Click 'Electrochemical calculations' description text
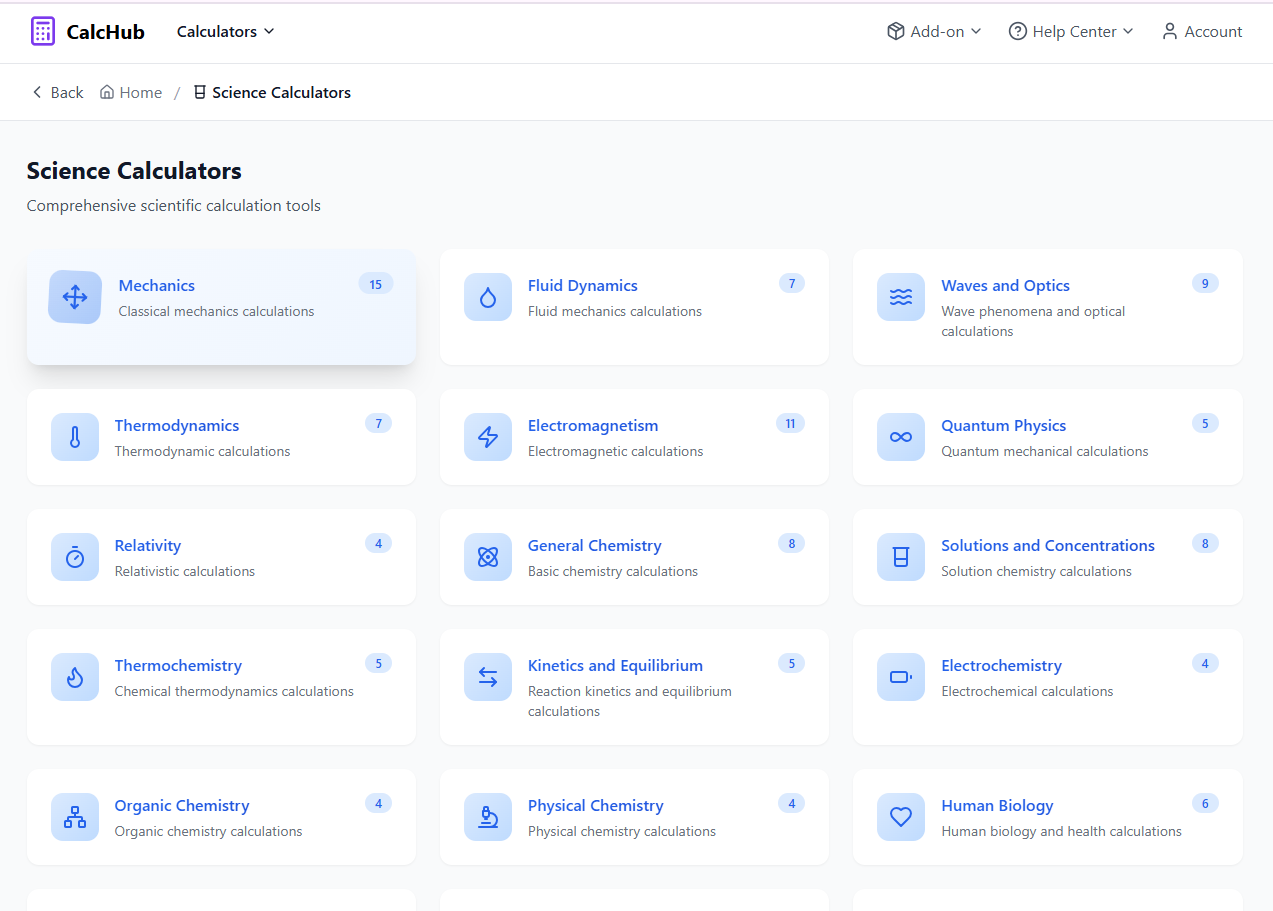 [x=1027, y=691]
